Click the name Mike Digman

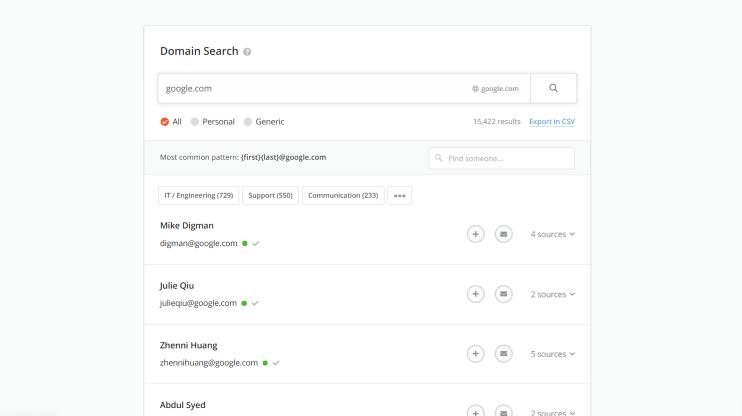click(186, 225)
